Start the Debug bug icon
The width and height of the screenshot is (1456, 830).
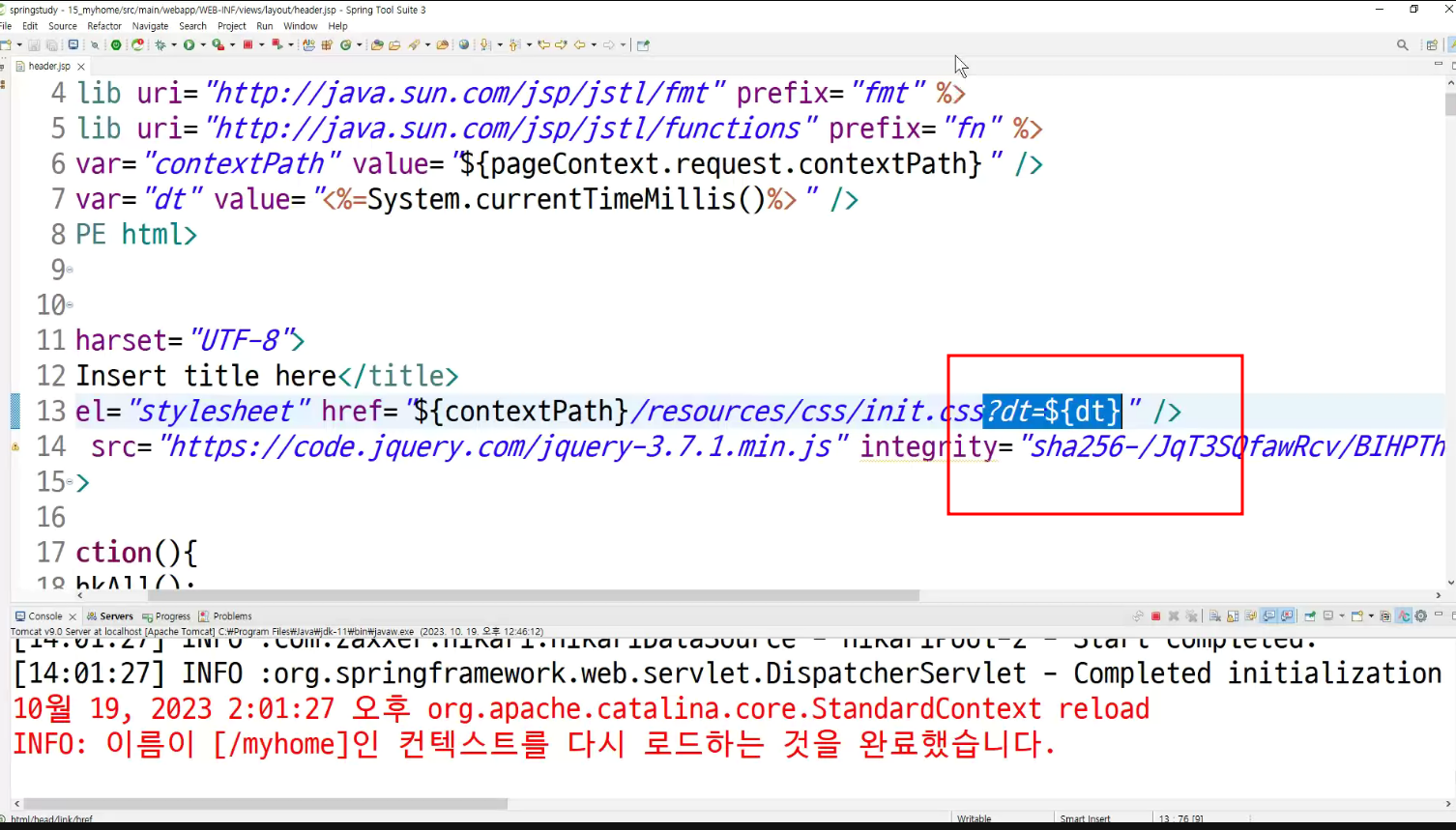pyautogui.click(x=160, y=44)
